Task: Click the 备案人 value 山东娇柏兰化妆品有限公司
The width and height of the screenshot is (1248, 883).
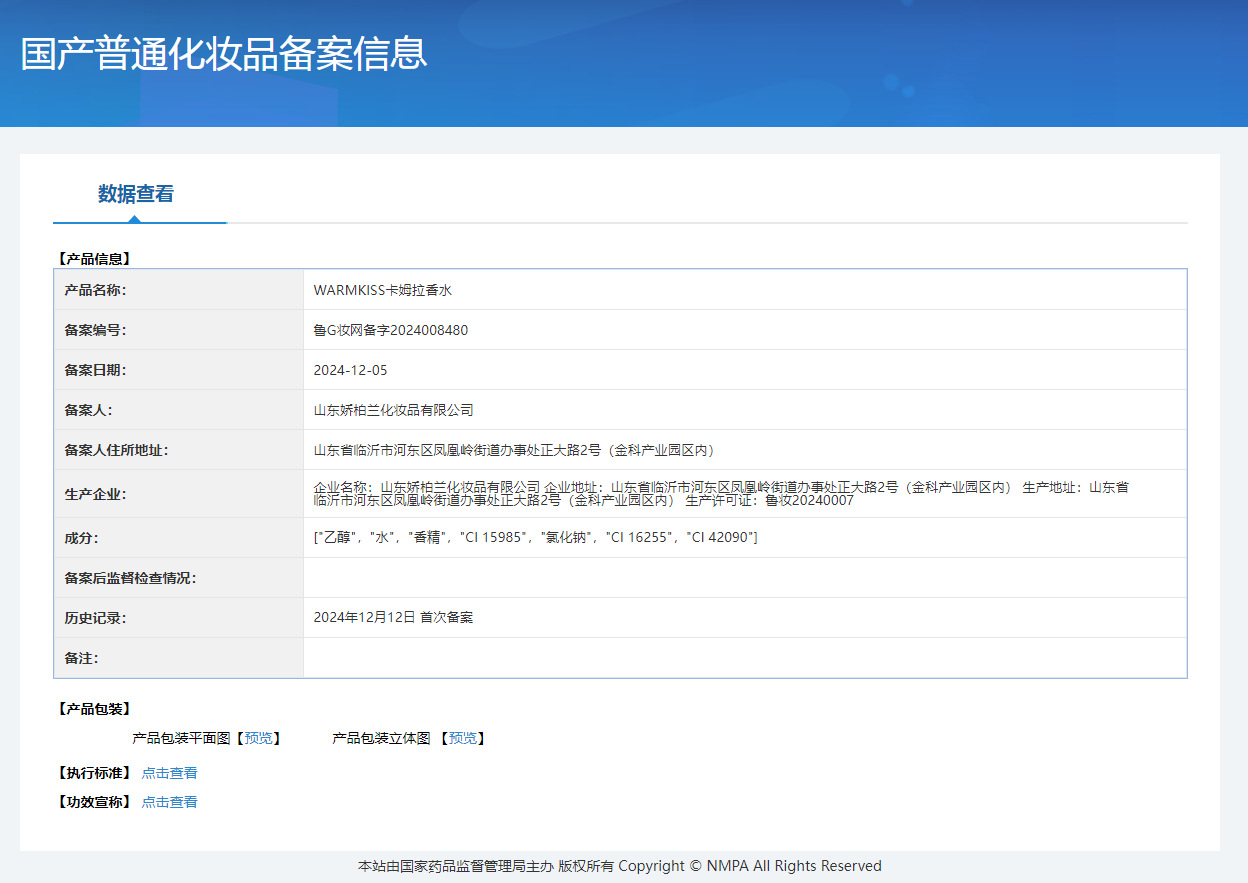Action: [393, 410]
